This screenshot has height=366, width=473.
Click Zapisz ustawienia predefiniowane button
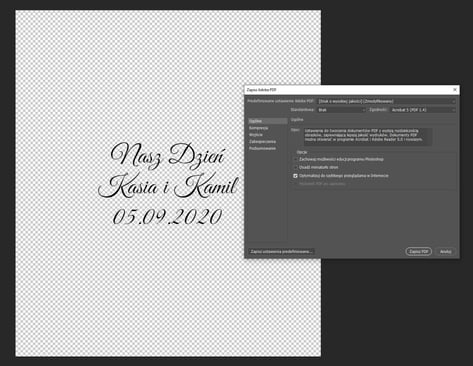281,252
